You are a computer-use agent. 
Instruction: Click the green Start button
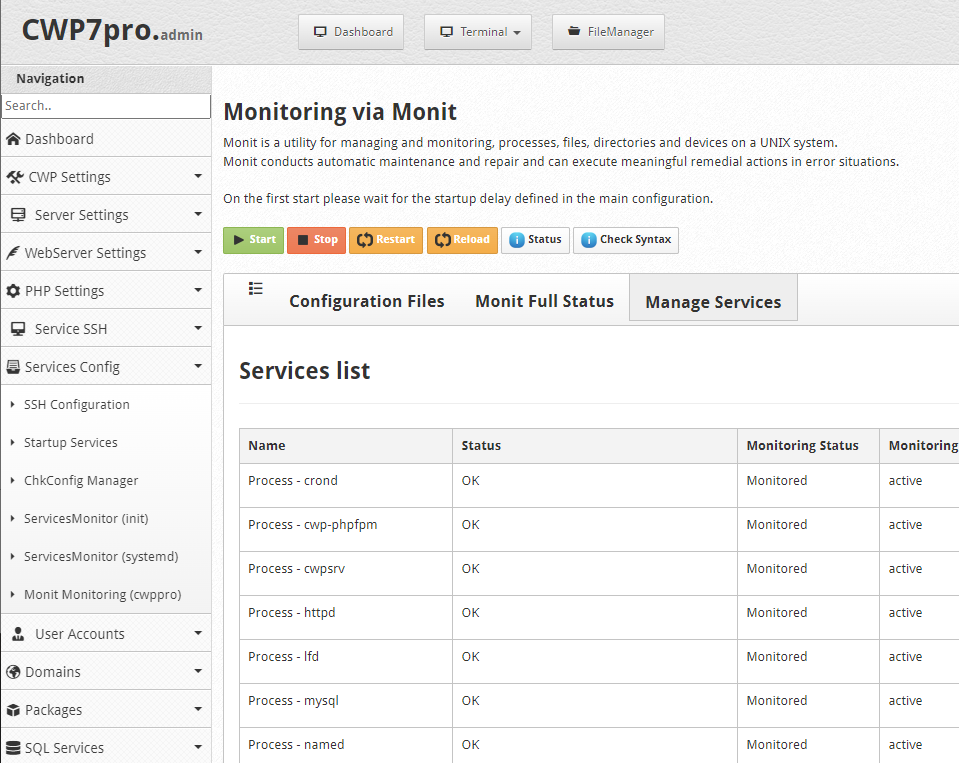pyautogui.click(x=254, y=240)
